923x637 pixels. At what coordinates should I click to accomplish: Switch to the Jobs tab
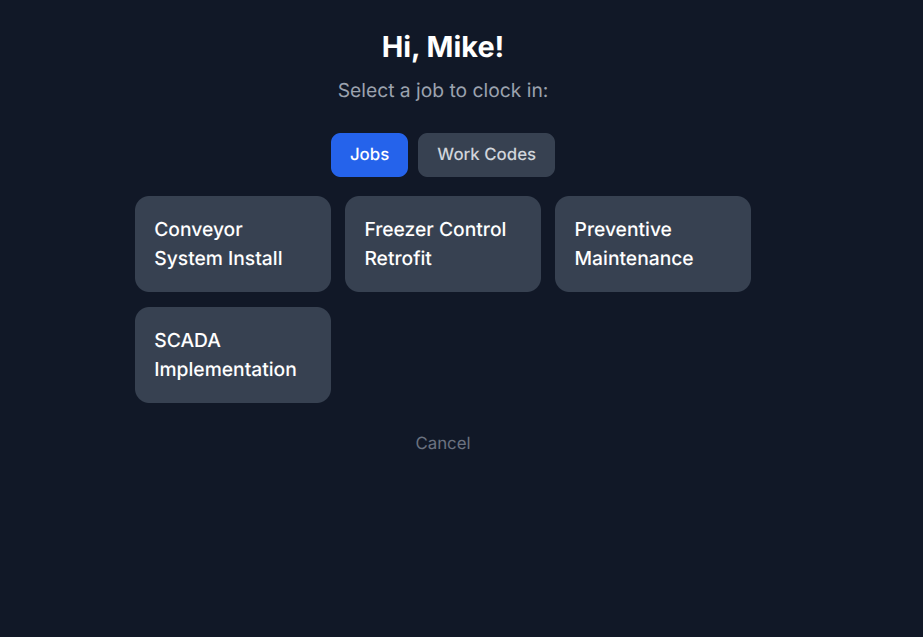(x=369, y=155)
